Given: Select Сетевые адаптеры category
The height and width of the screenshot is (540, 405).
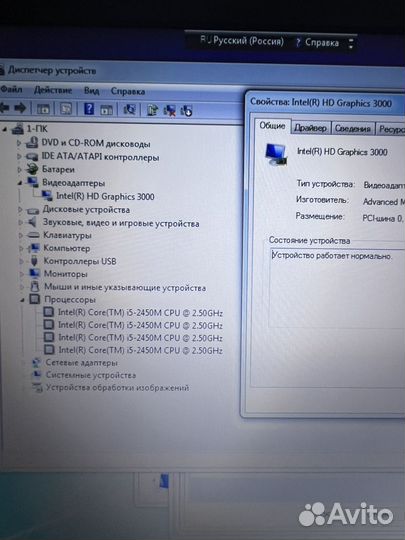Looking at the screenshot, I should click(82, 363).
